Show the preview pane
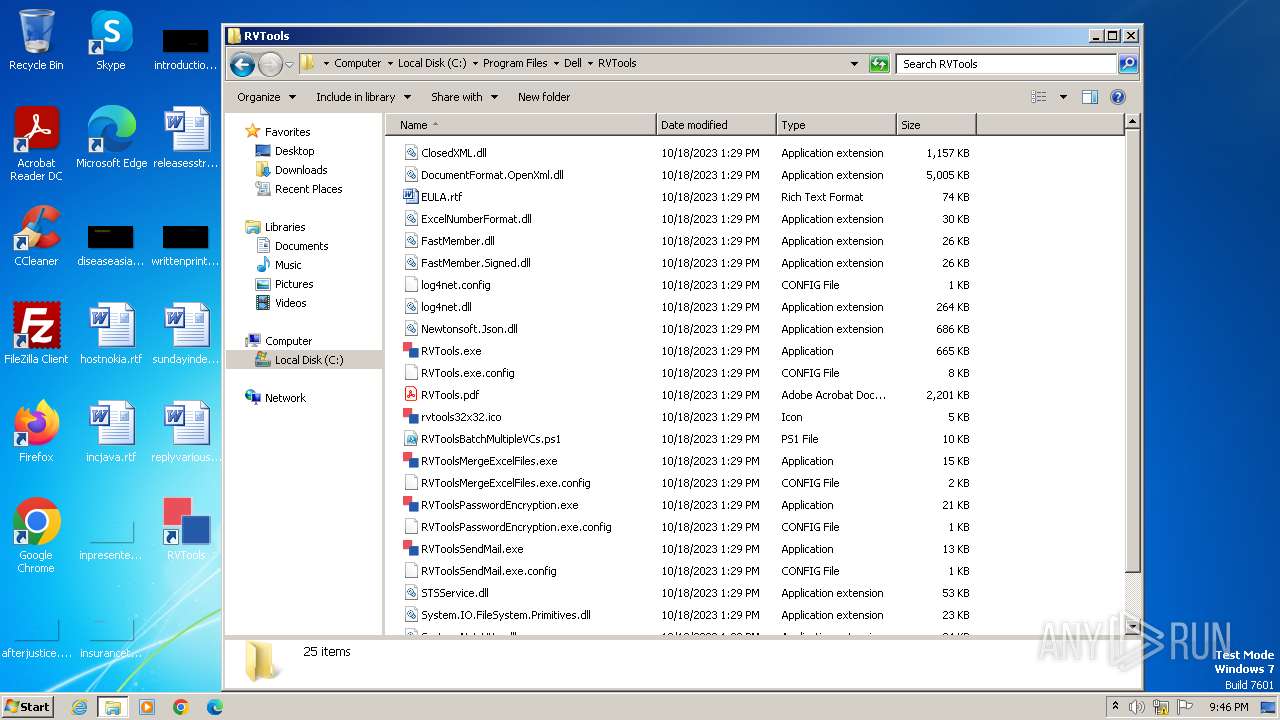This screenshot has height=720, width=1280. tap(1090, 97)
